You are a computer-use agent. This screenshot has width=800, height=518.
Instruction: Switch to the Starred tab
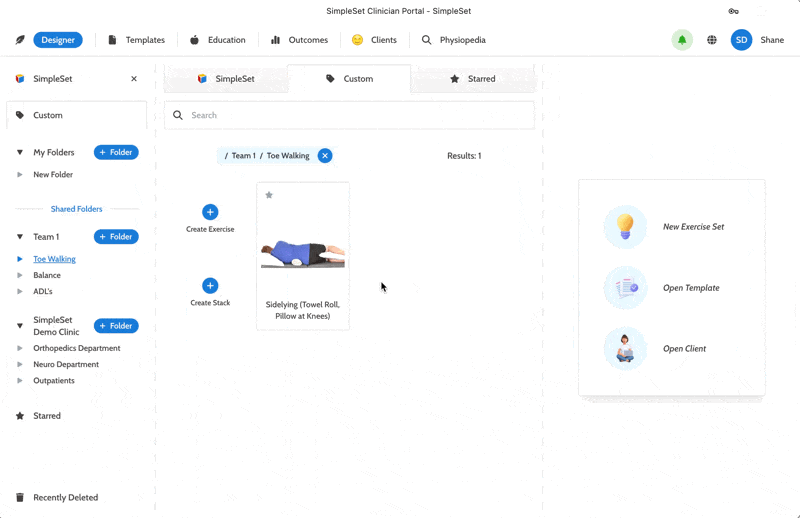tap(473, 79)
